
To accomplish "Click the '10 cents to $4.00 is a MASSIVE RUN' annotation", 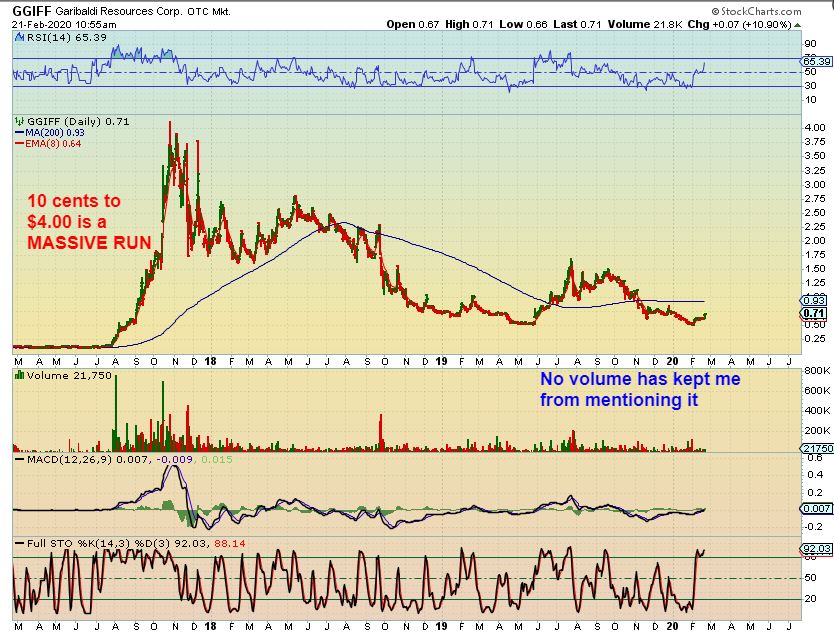I will [x=89, y=222].
